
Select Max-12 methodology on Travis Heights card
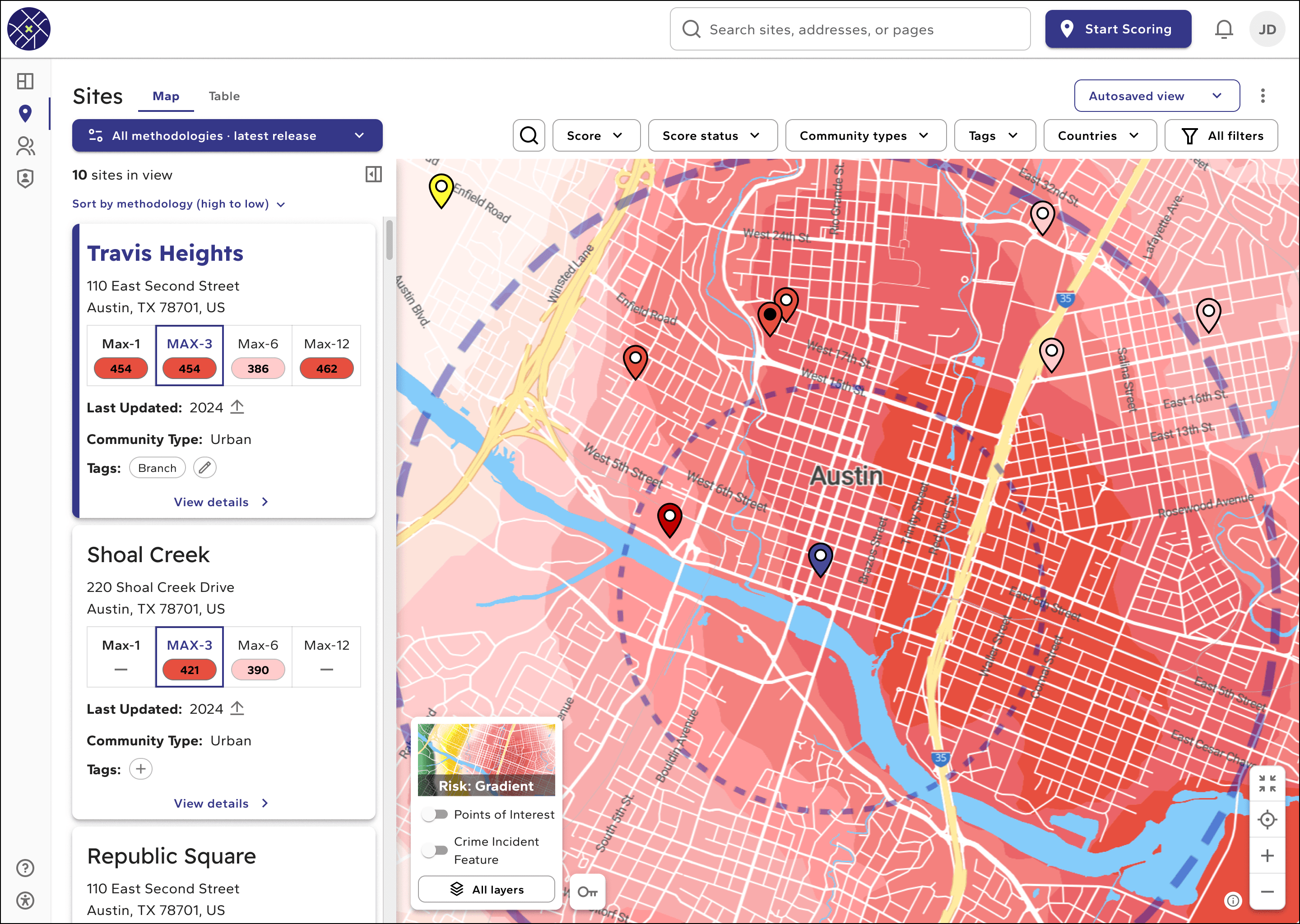coord(326,356)
